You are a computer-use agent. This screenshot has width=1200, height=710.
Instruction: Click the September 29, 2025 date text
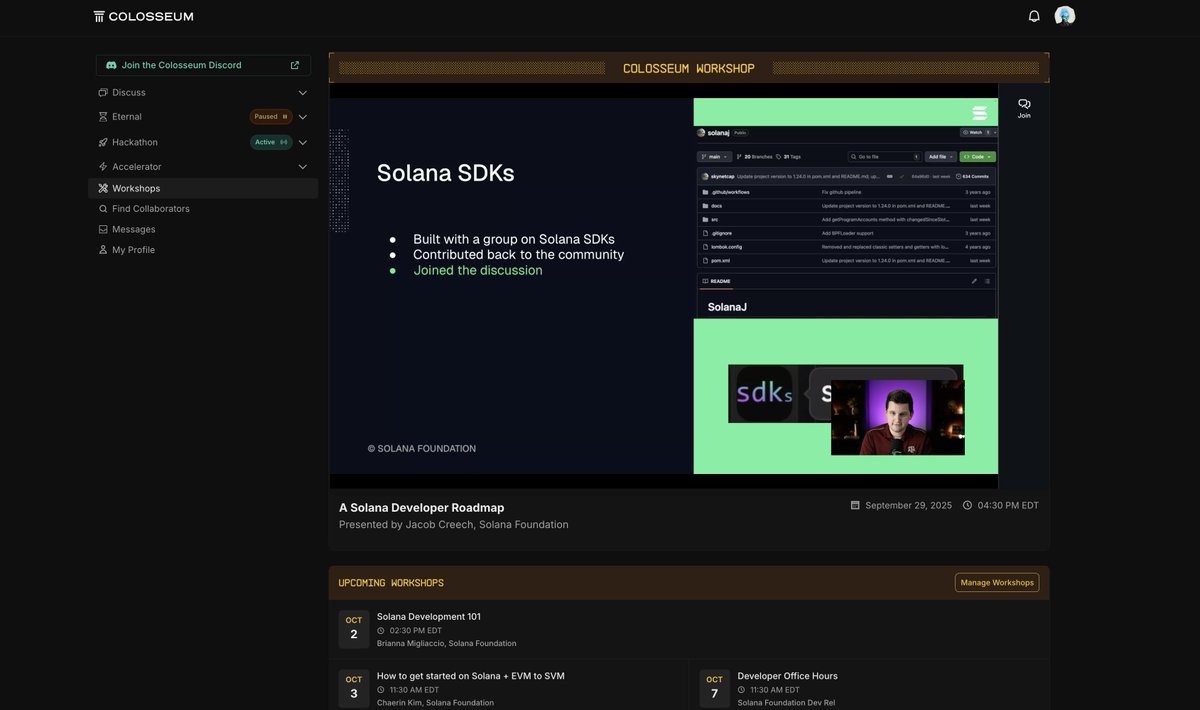[x=909, y=505]
